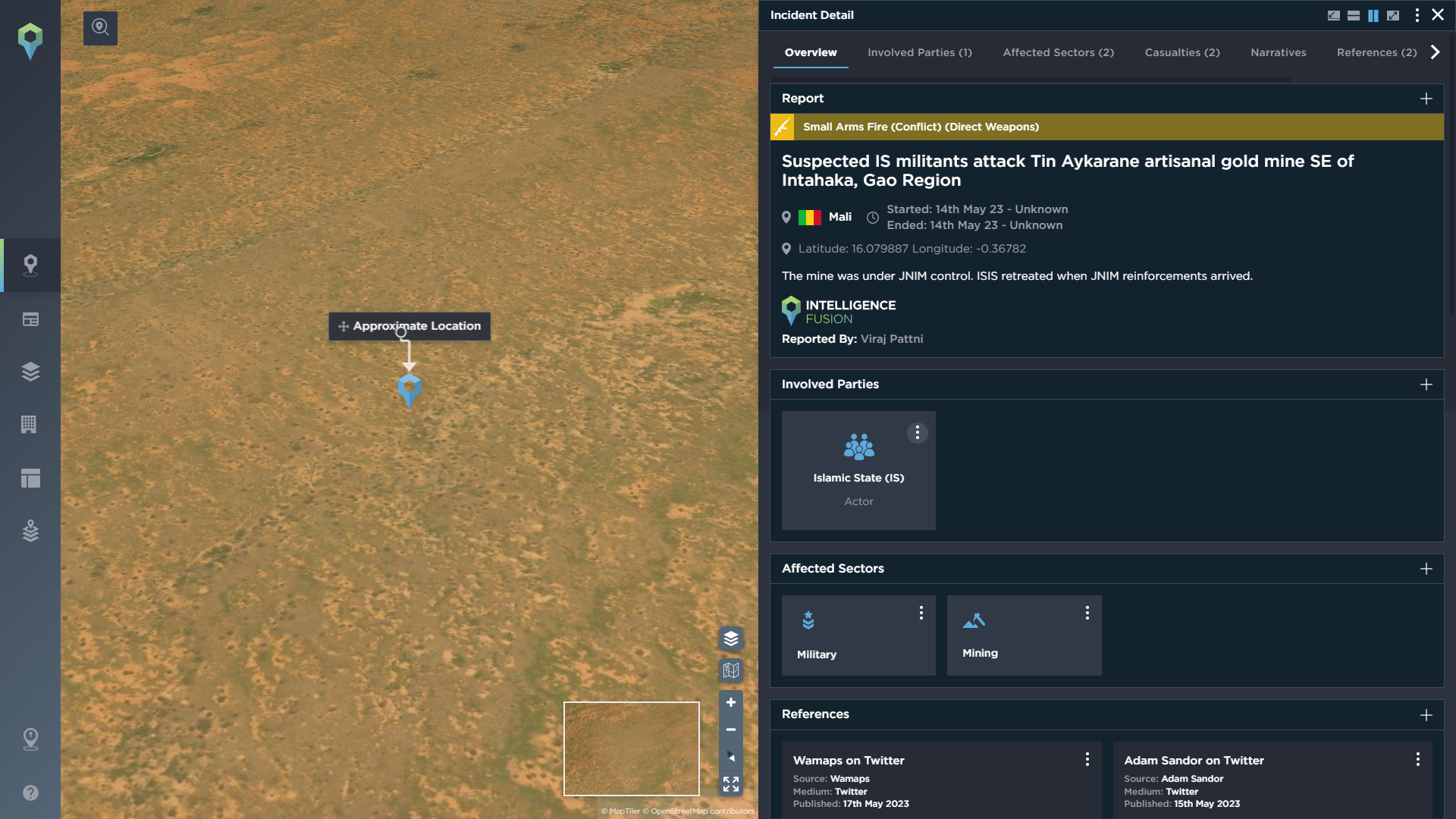Image resolution: width=1456 pixels, height=819 pixels.
Task: Open Military sector card options
Action: (x=921, y=613)
